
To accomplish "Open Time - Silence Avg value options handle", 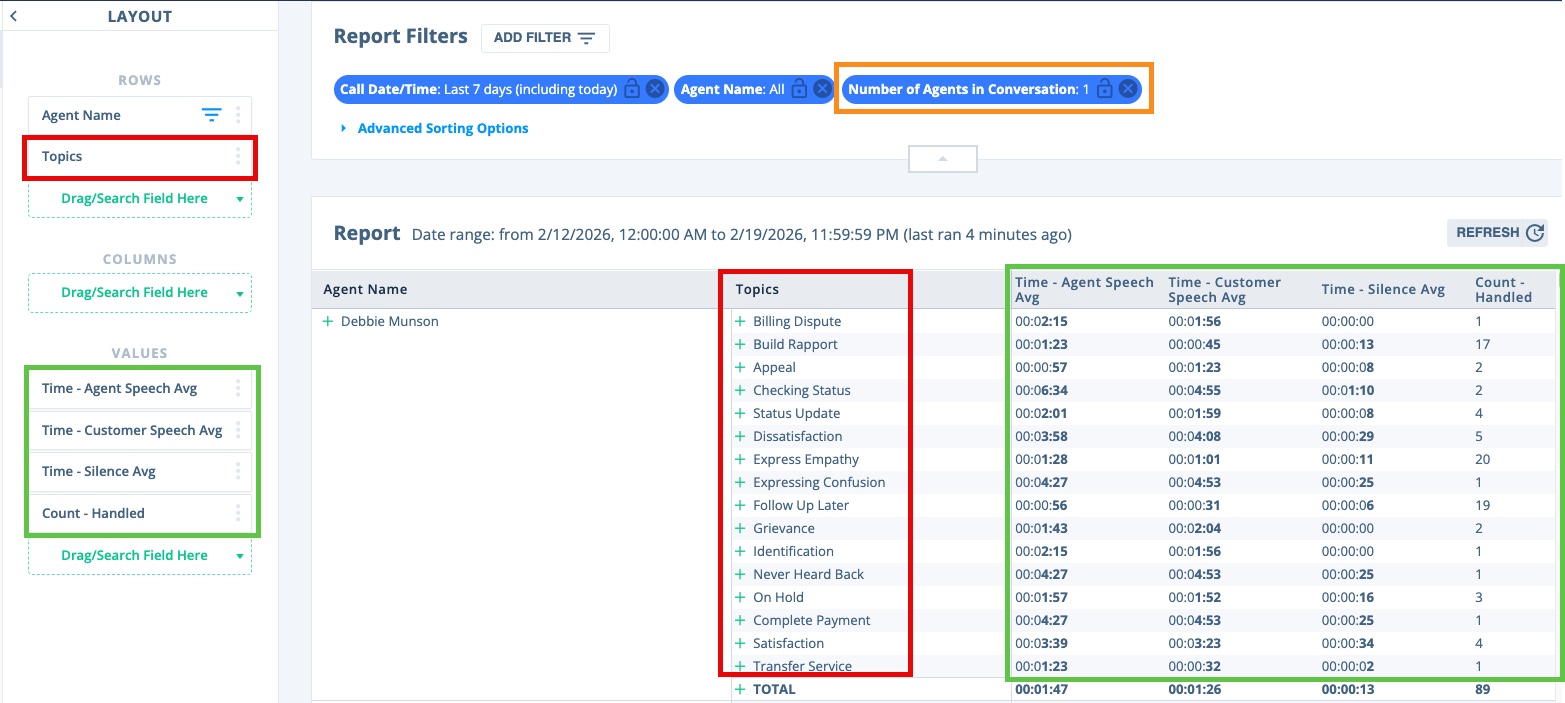I will 238,471.
